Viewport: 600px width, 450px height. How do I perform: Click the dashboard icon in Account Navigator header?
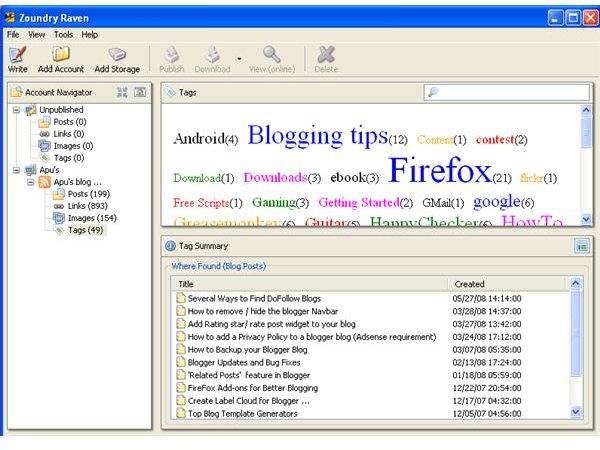coord(140,92)
